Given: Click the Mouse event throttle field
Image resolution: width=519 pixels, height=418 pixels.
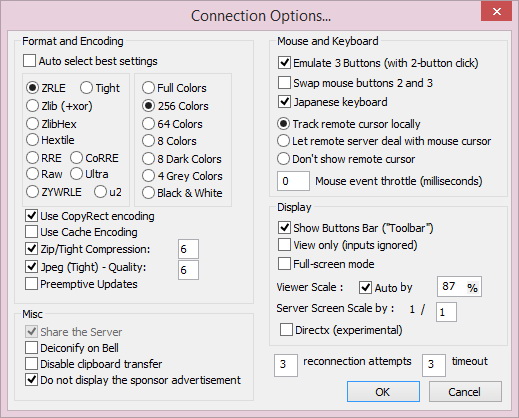Looking at the screenshot, I should [293, 181].
